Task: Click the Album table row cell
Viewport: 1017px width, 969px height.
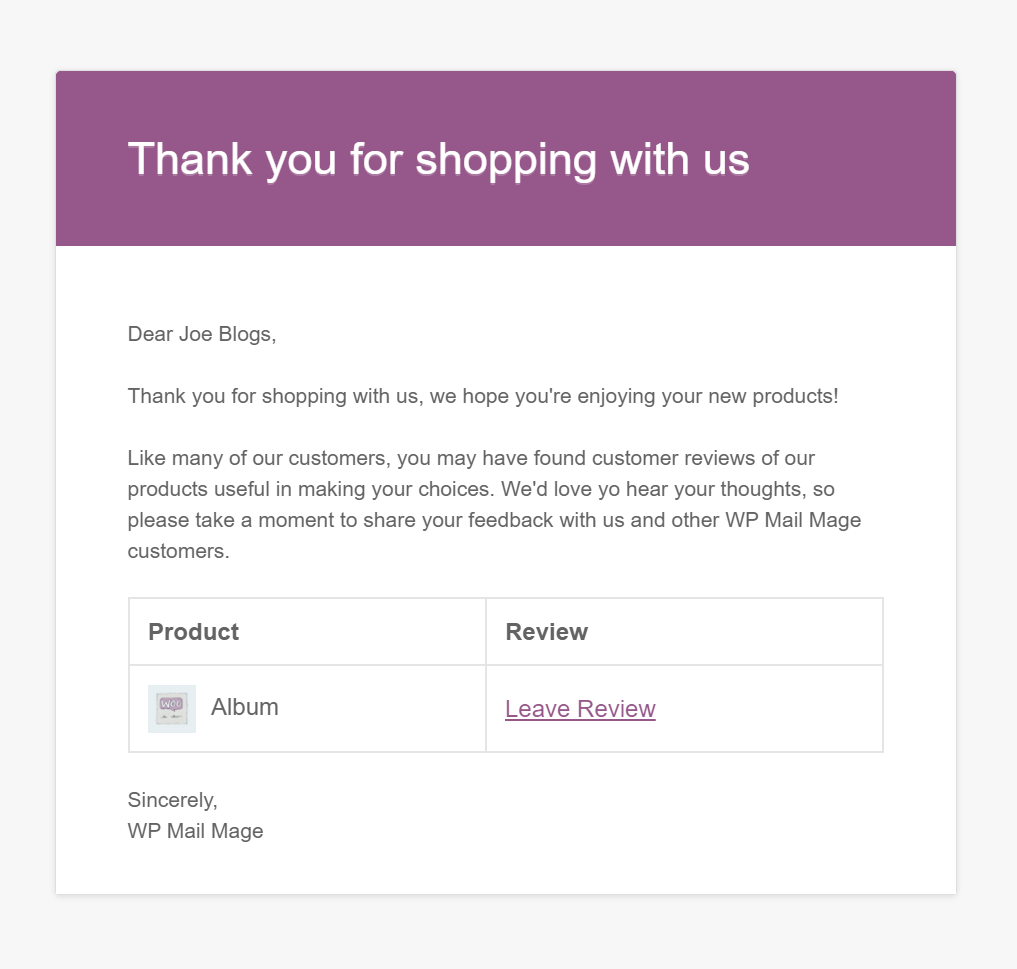Action: 307,709
